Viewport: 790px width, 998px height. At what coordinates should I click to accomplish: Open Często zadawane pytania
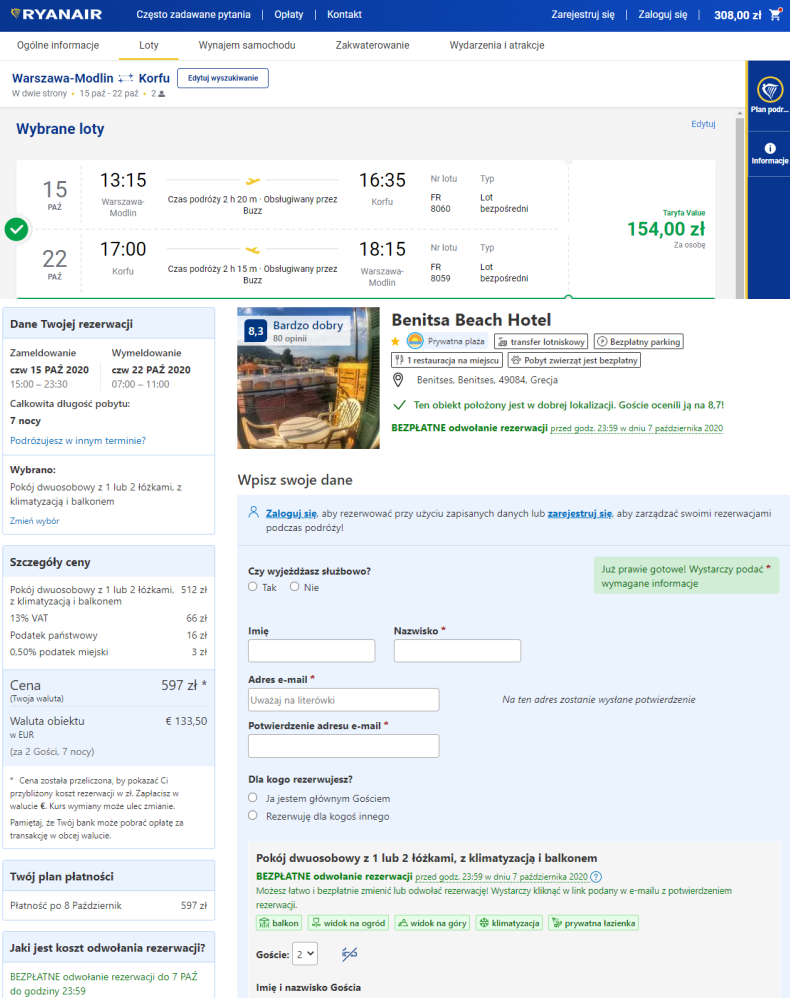point(194,14)
